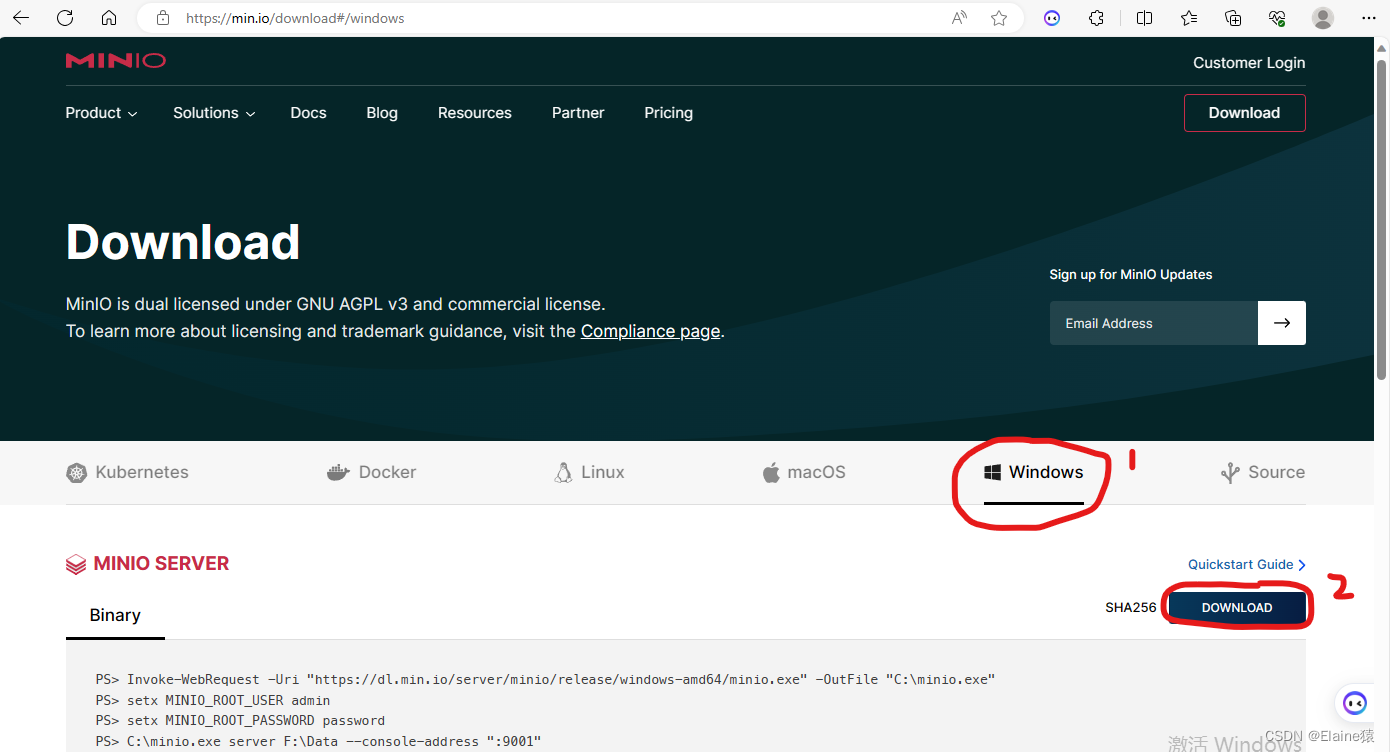Click the MinIO Server stack icon
Image resolution: width=1390 pixels, height=752 pixels.
coord(76,565)
